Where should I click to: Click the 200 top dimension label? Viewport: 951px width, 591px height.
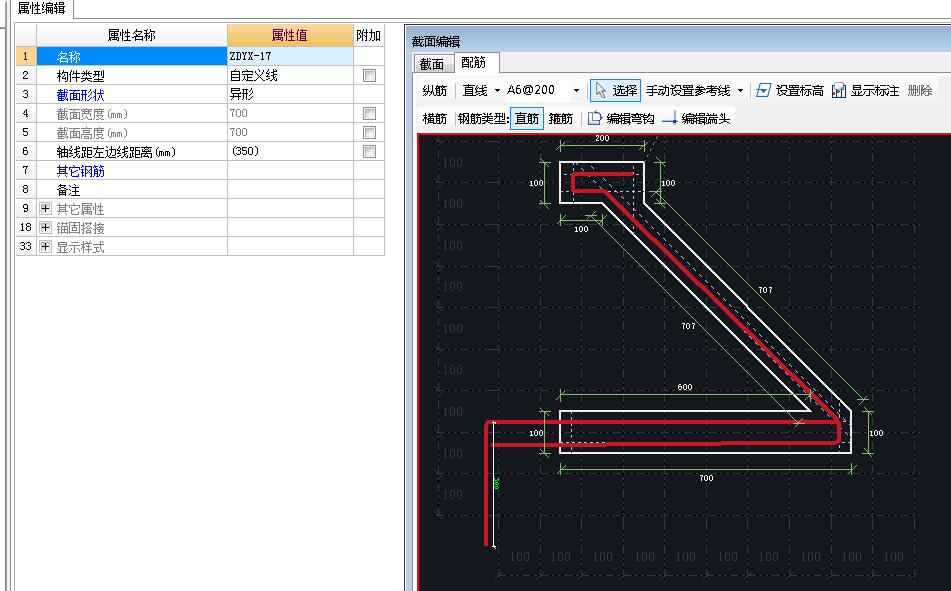point(602,138)
